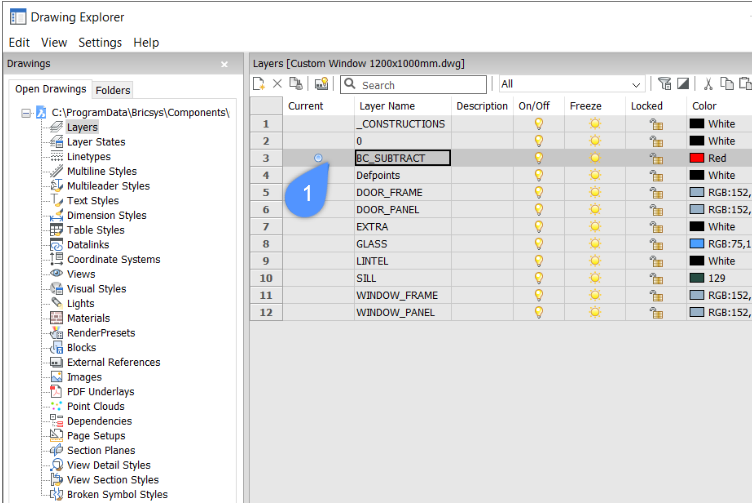The width and height of the screenshot is (752, 503).
Task: Click the Cut scissors icon
Action: pos(708,85)
